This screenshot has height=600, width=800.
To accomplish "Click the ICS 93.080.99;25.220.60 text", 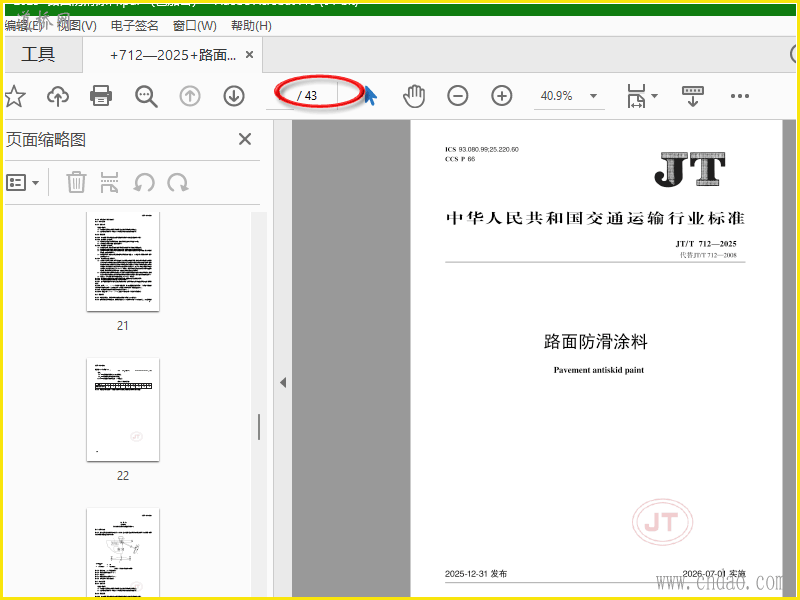I will point(482,149).
